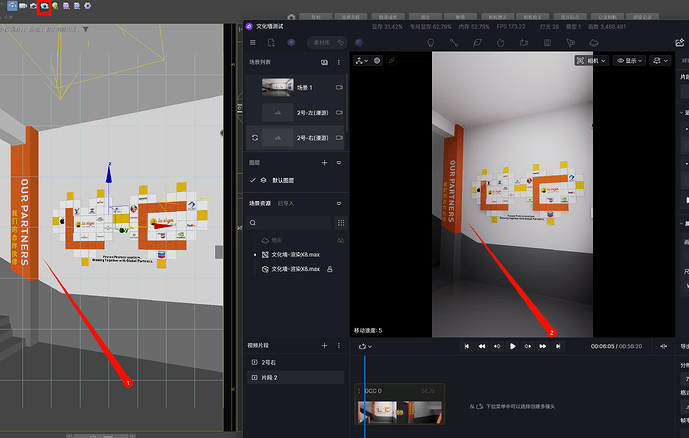Go to the next keyframe
This screenshot has width=689, height=438.
click(x=528, y=346)
